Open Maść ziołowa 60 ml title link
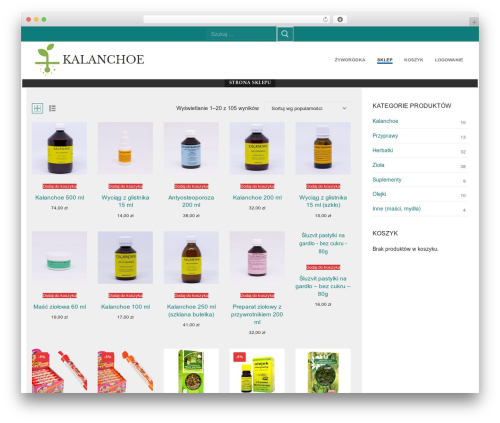Screen dimensions: 500x423 coord(60,307)
